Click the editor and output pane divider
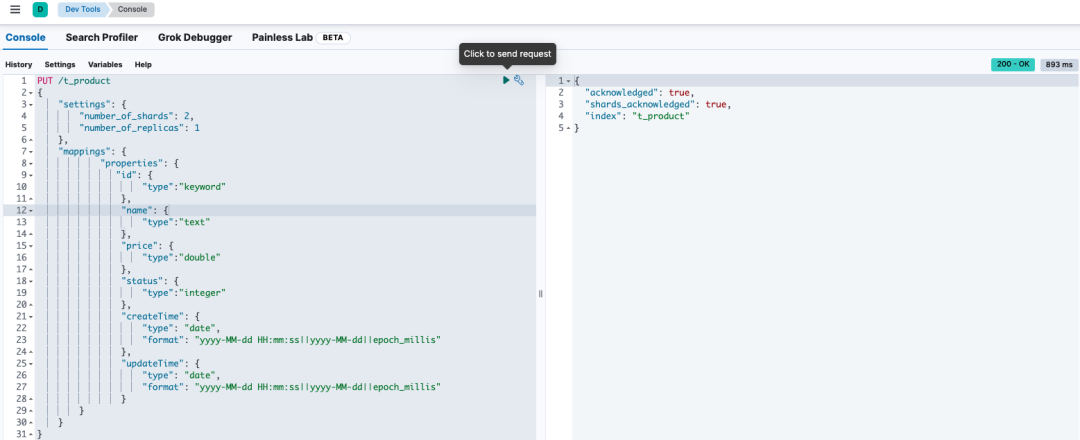Screen dimensions: 1080x440 [x=540, y=293]
